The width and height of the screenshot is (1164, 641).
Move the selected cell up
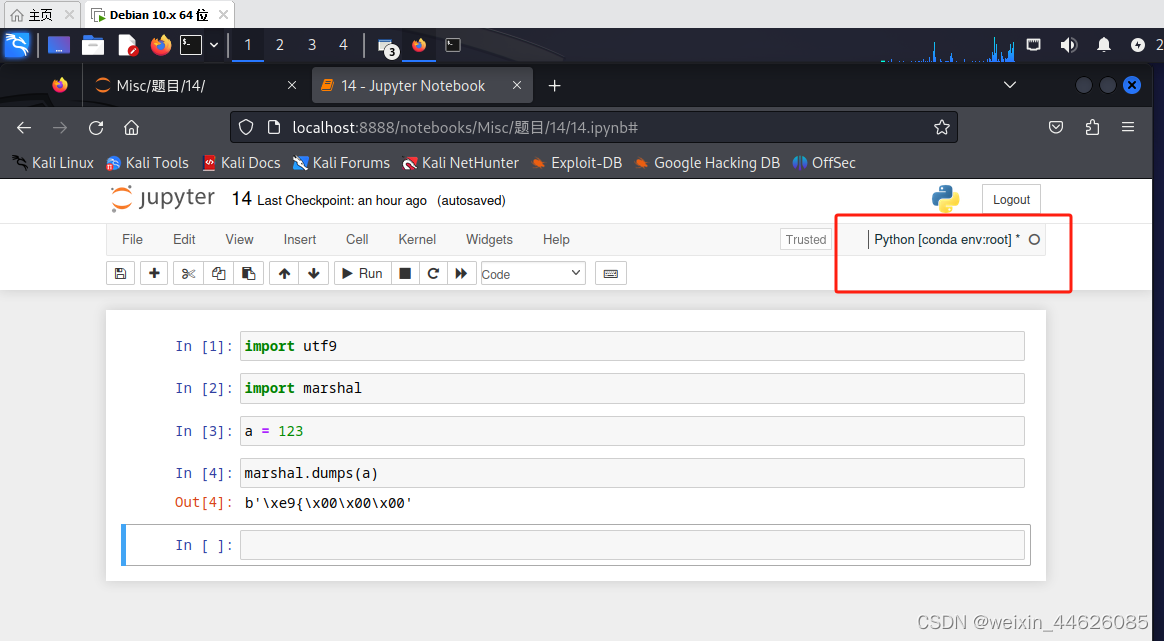tap(283, 272)
